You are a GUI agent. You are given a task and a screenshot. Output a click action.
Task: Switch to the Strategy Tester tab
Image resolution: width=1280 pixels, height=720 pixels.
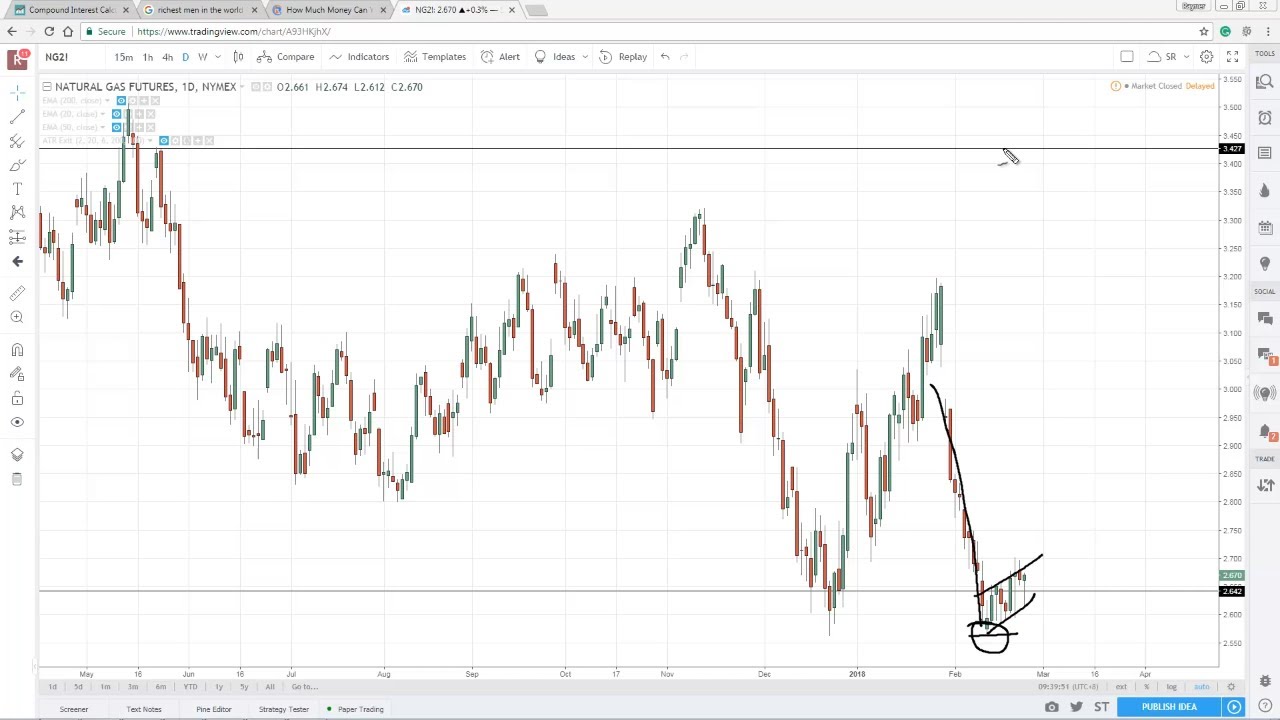pos(284,709)
